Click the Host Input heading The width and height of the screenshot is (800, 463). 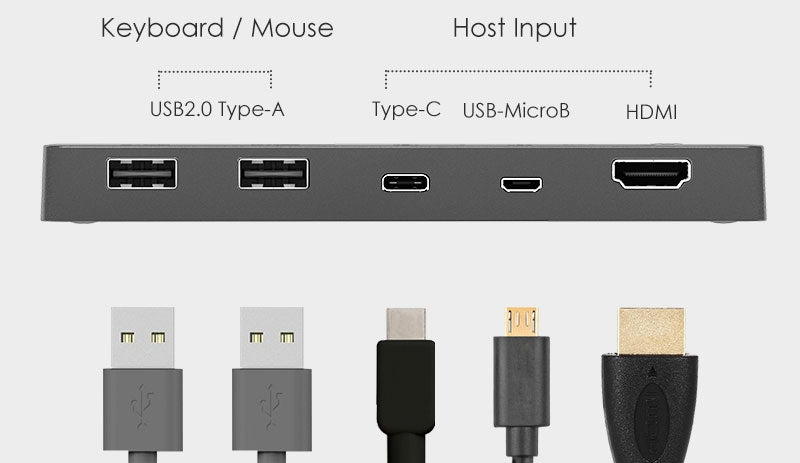(x=514, y=28)
